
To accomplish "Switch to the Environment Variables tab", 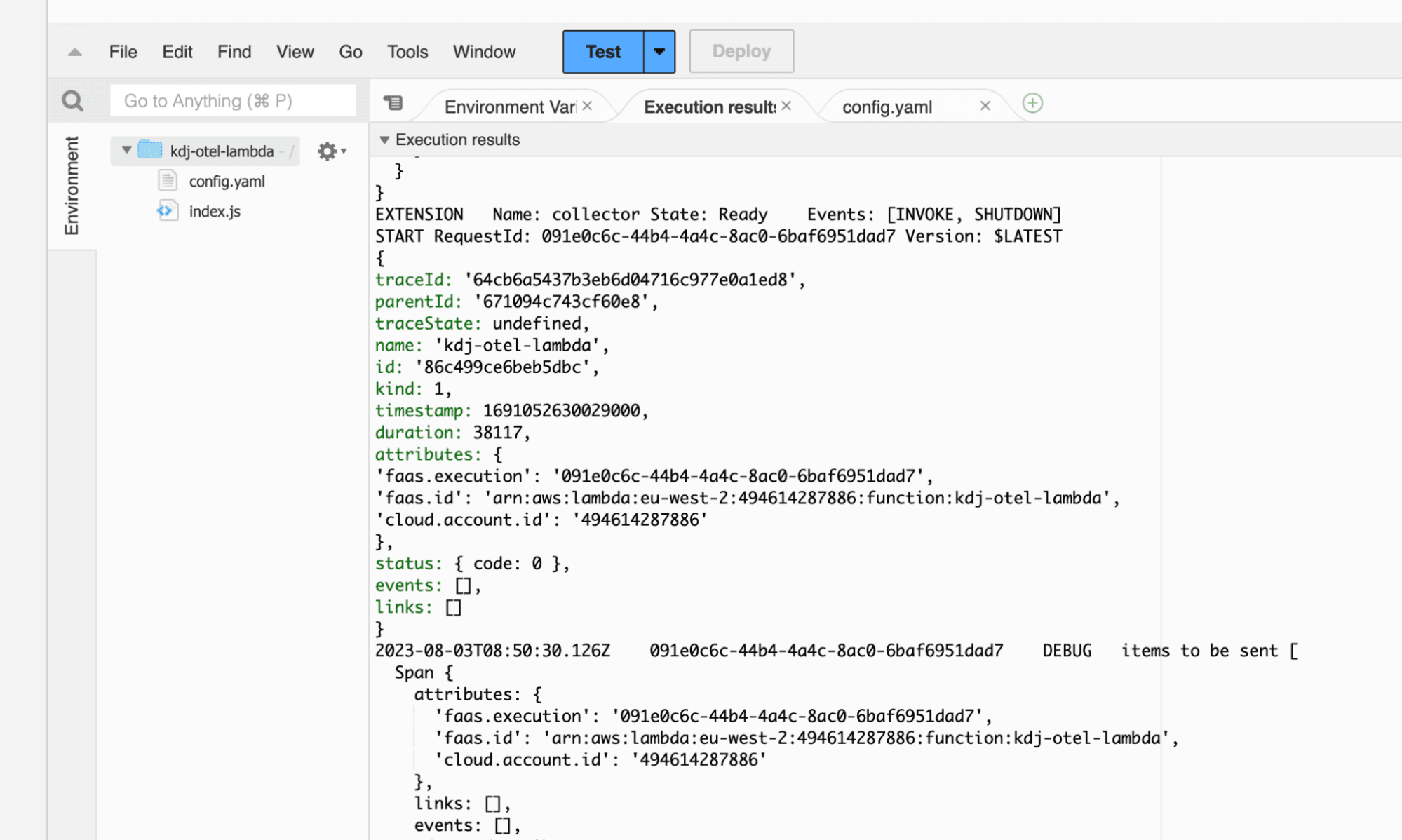I will 510,107.
